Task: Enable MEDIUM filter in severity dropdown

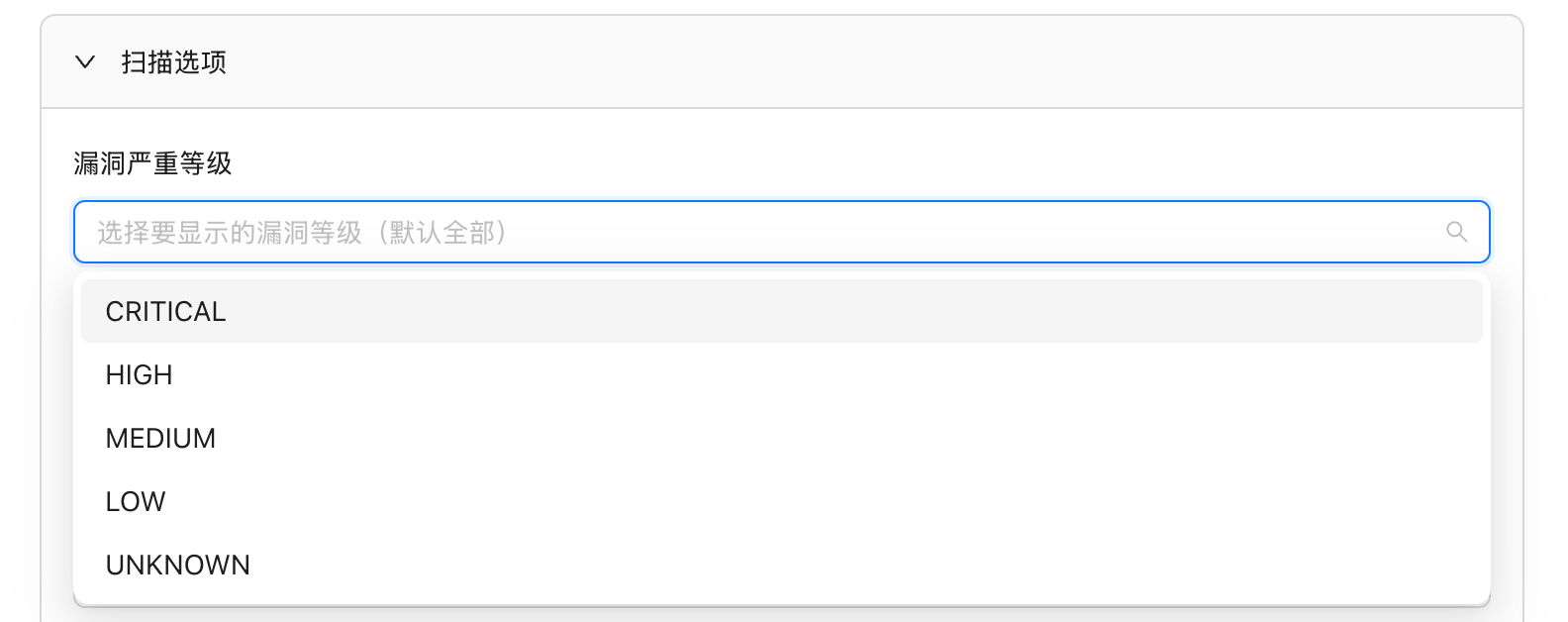Action: coord(782,438)
